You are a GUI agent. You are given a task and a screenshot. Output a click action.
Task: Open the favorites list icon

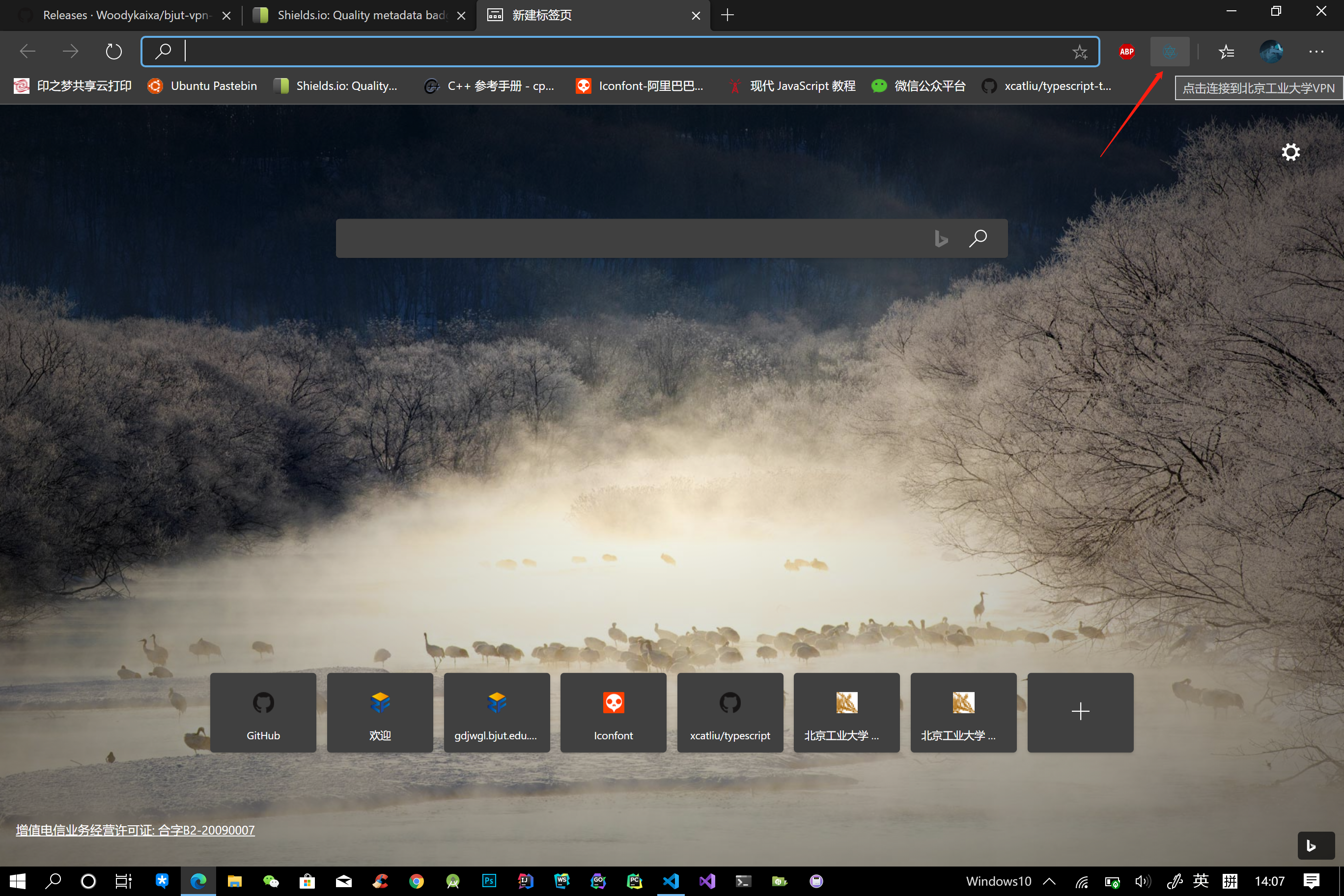[1226, 52]
